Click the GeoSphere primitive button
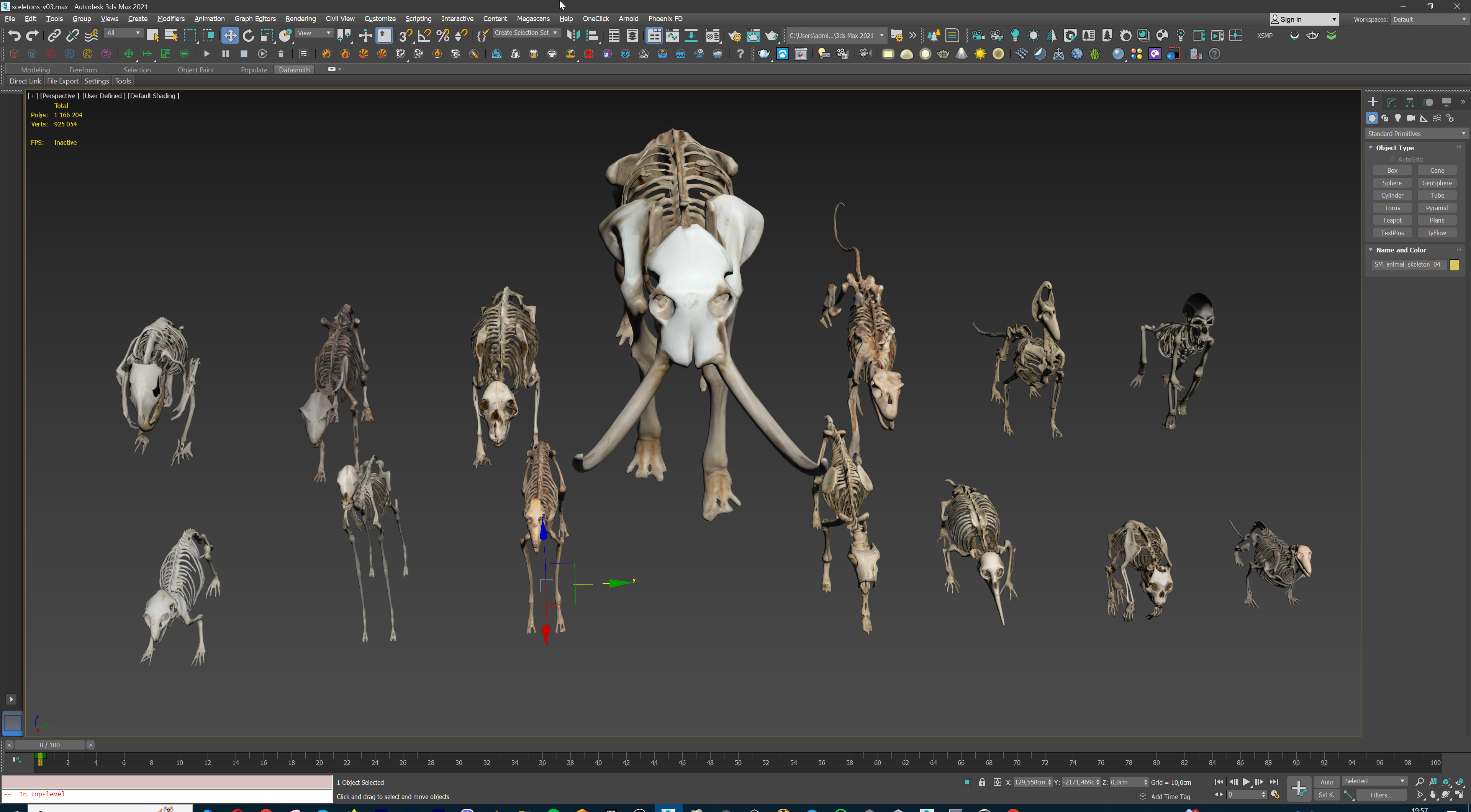Viewport: 1471px width, 812px height. point(1437,183)
